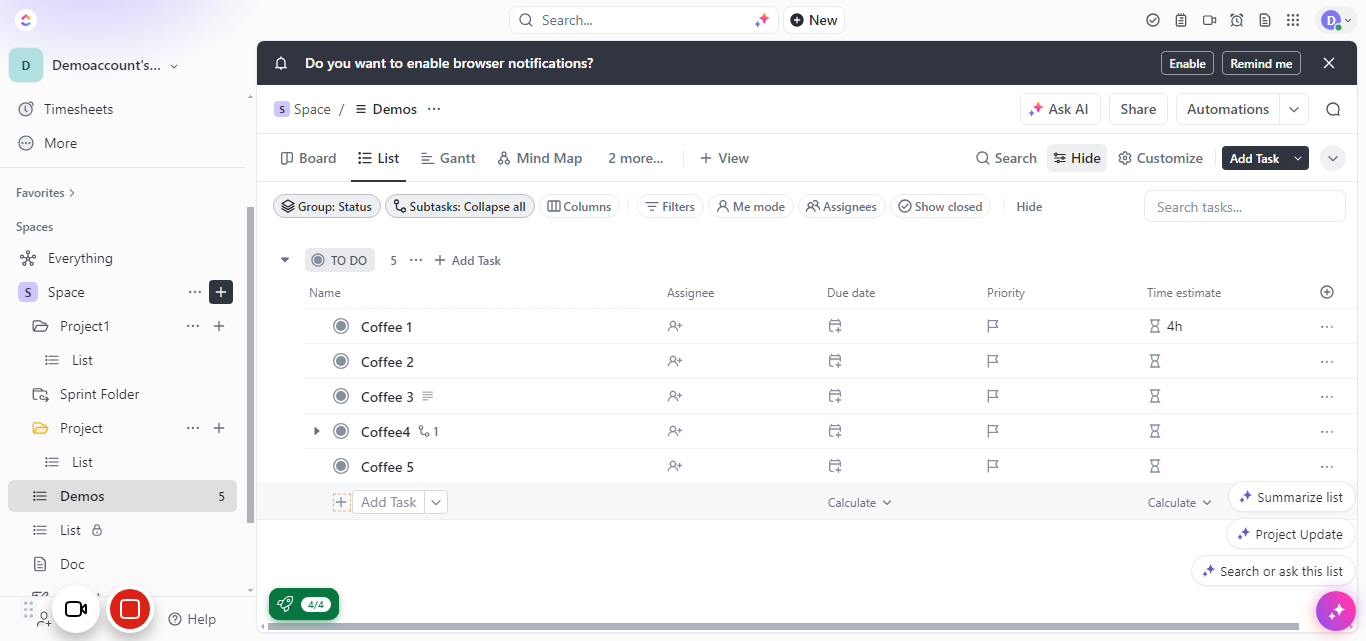Open the top bar clock reminder icon
The height and width of the screenshot is (641, 1366).
tap(1237, 20)
